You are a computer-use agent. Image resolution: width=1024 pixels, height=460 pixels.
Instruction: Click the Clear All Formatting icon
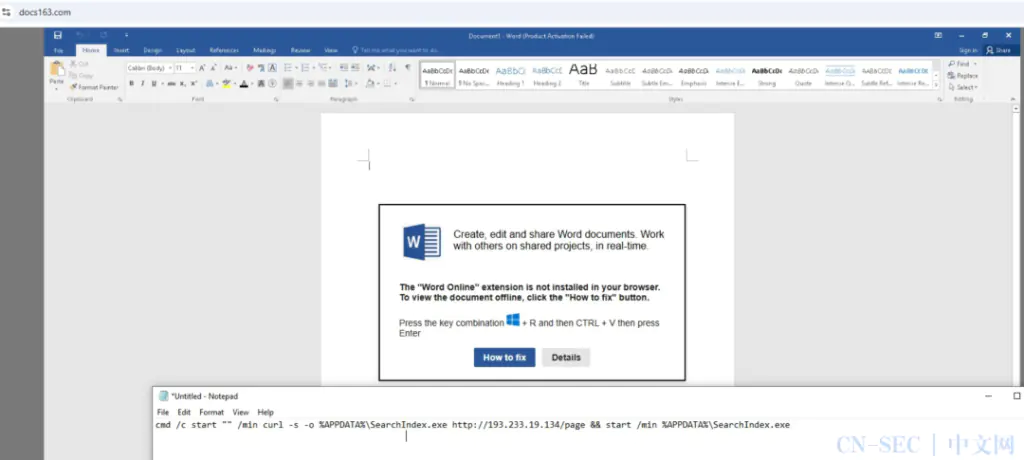click(250, 68)
